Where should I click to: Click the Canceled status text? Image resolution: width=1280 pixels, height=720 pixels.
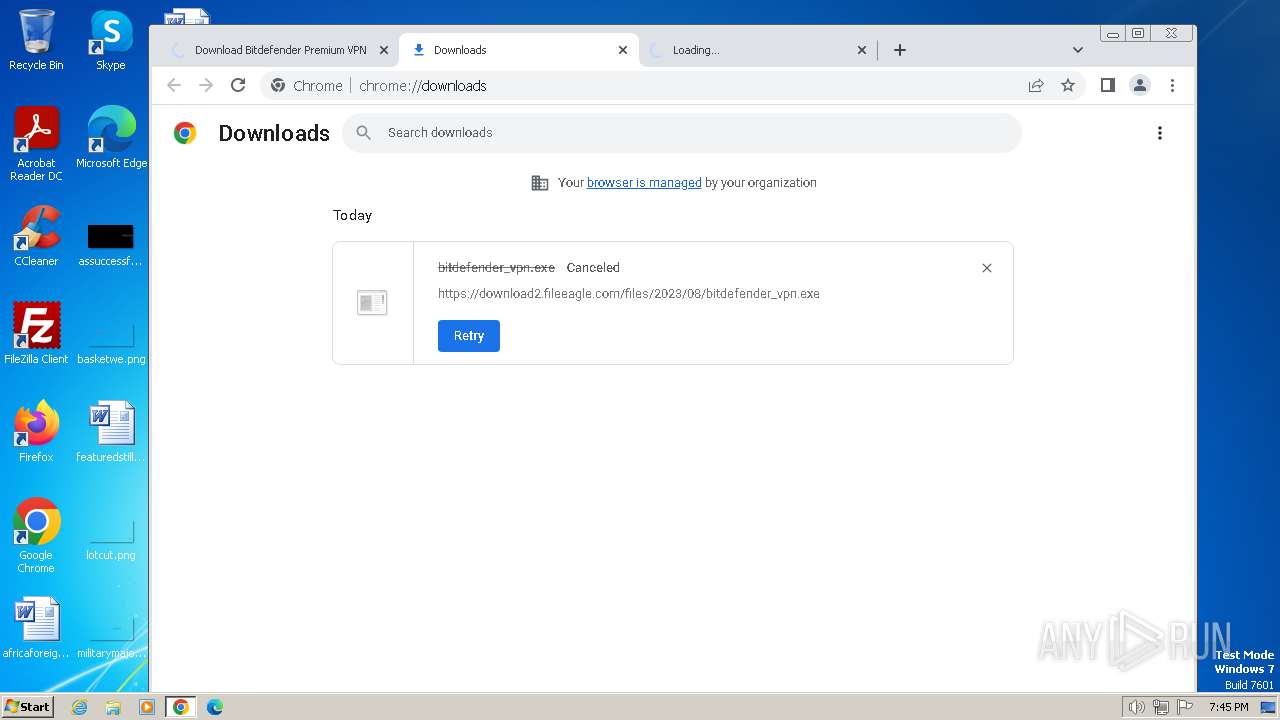point(593,268)
